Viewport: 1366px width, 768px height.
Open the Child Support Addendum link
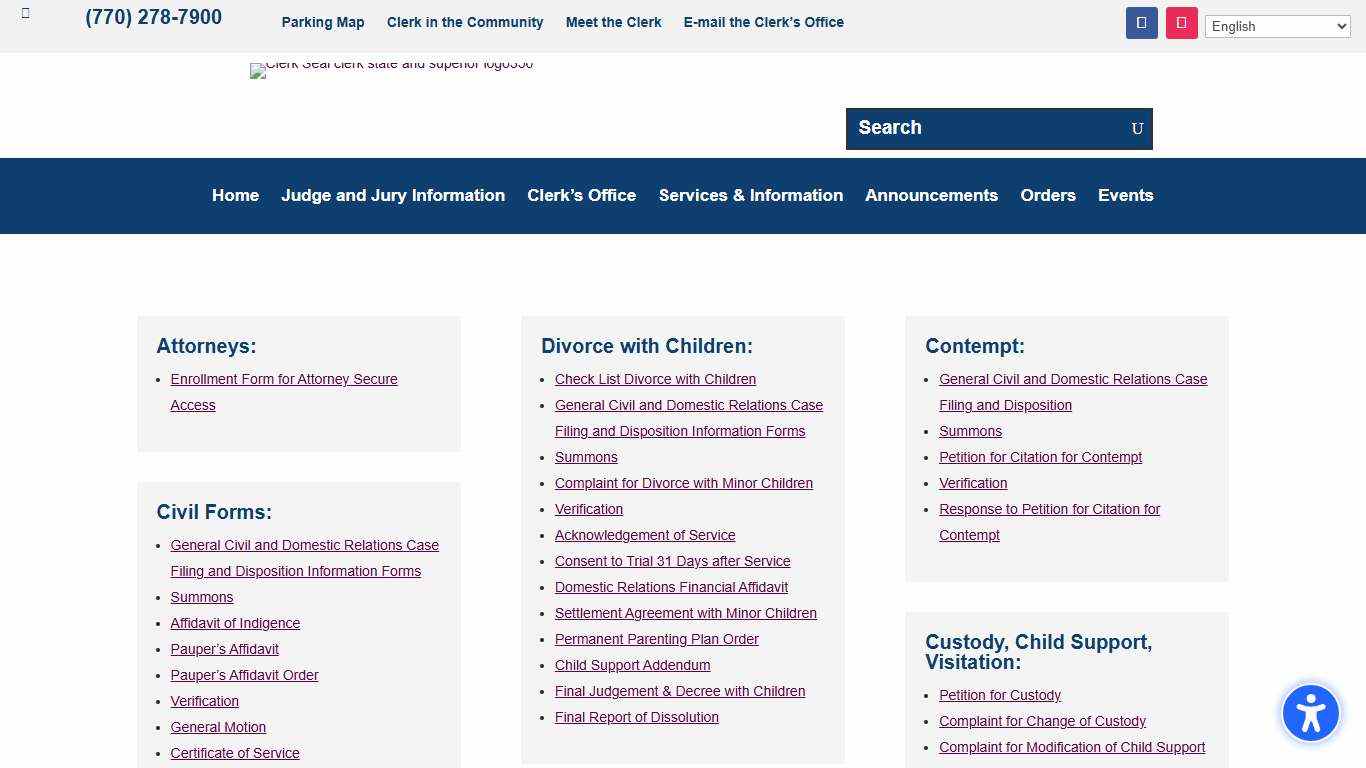632,666
